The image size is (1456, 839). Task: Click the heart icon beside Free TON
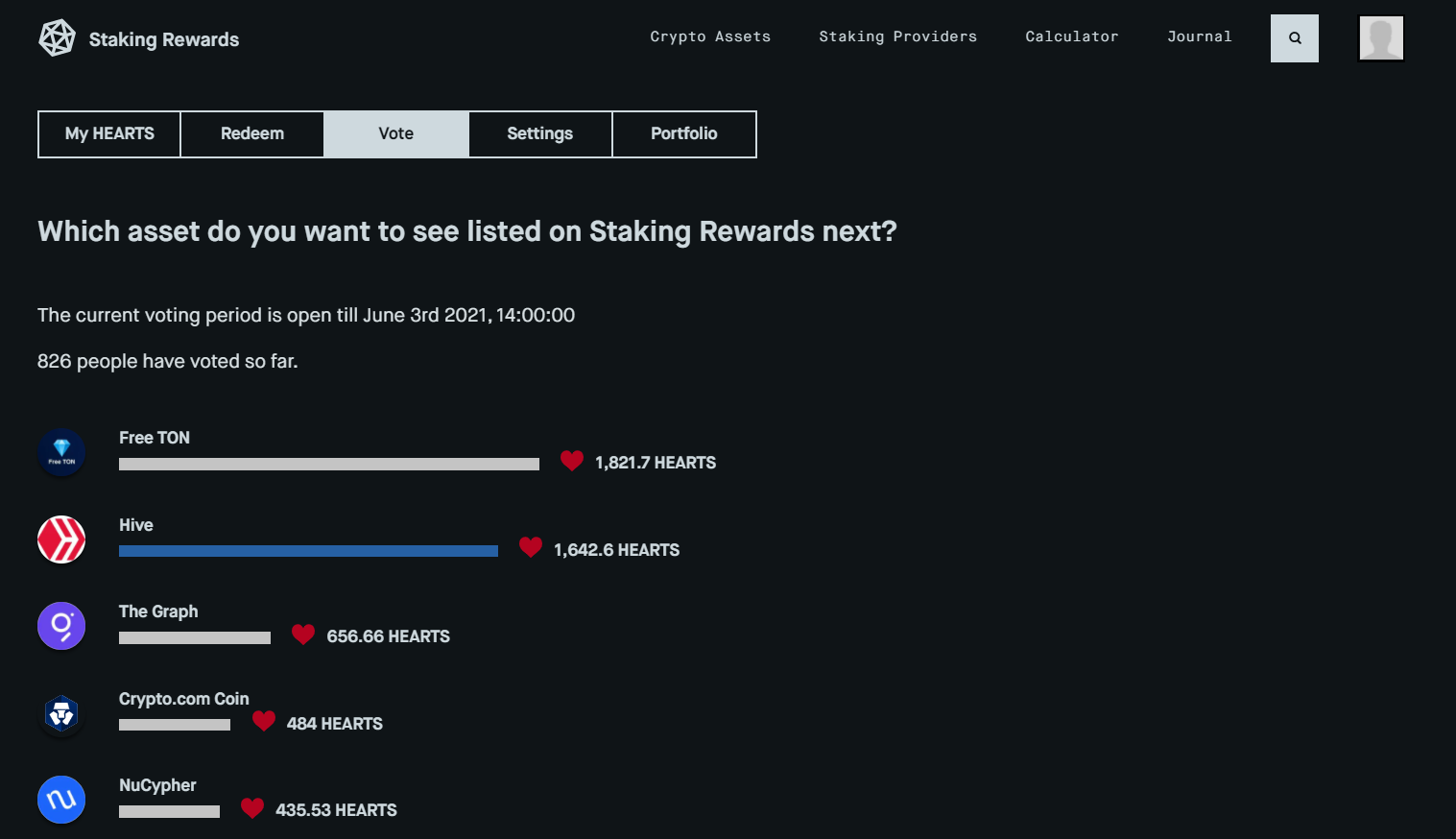click(x=572, y=462)
